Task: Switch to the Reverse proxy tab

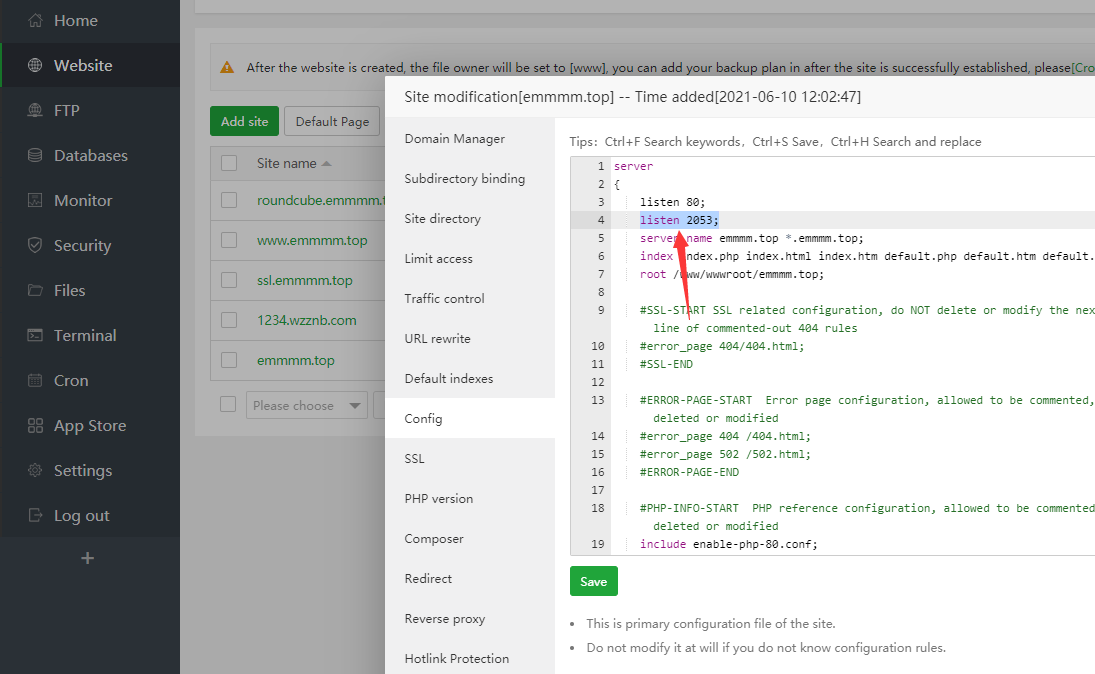Action: [444, 618]
